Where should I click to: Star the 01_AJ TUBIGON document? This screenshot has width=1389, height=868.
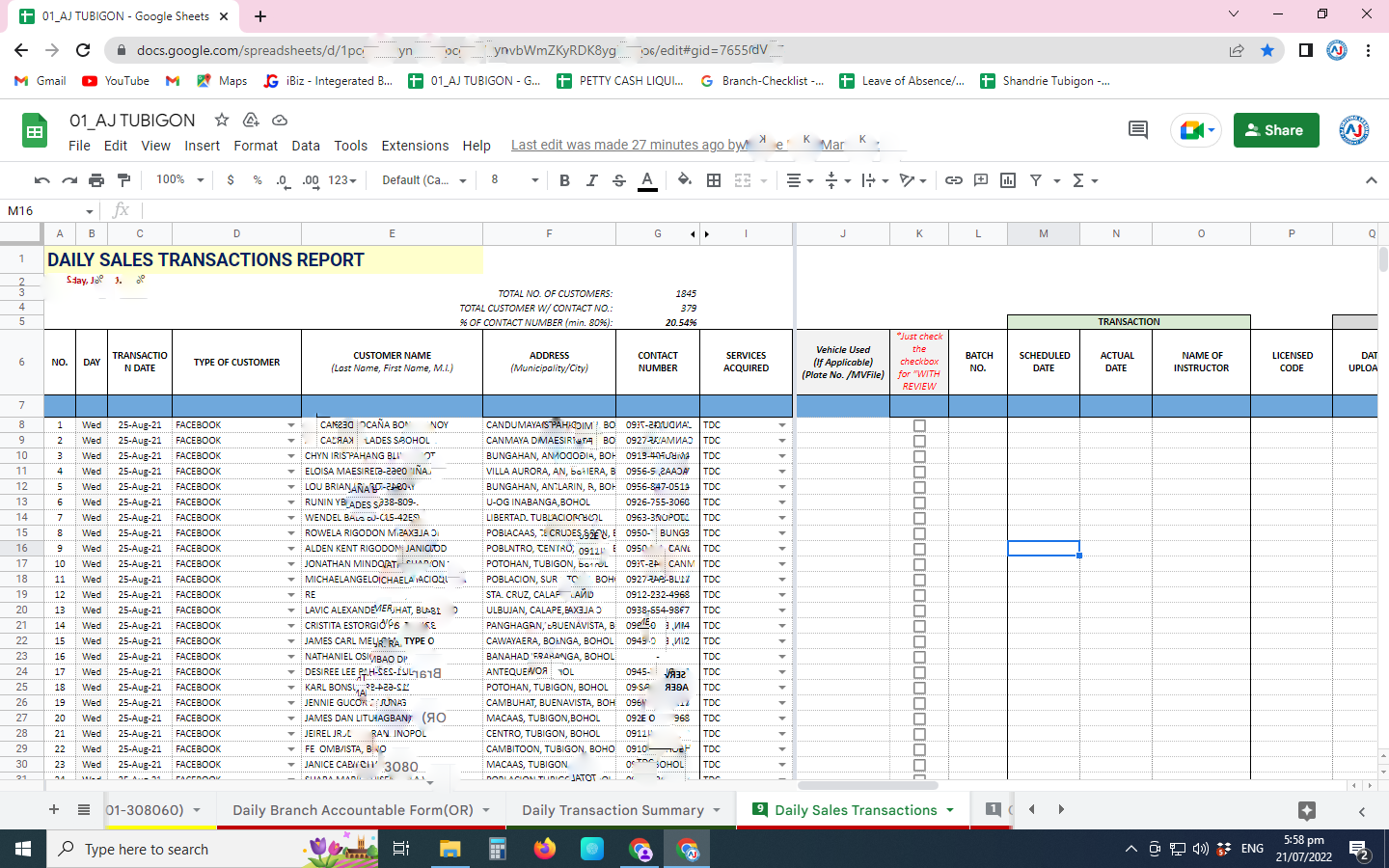click(222, 120)
